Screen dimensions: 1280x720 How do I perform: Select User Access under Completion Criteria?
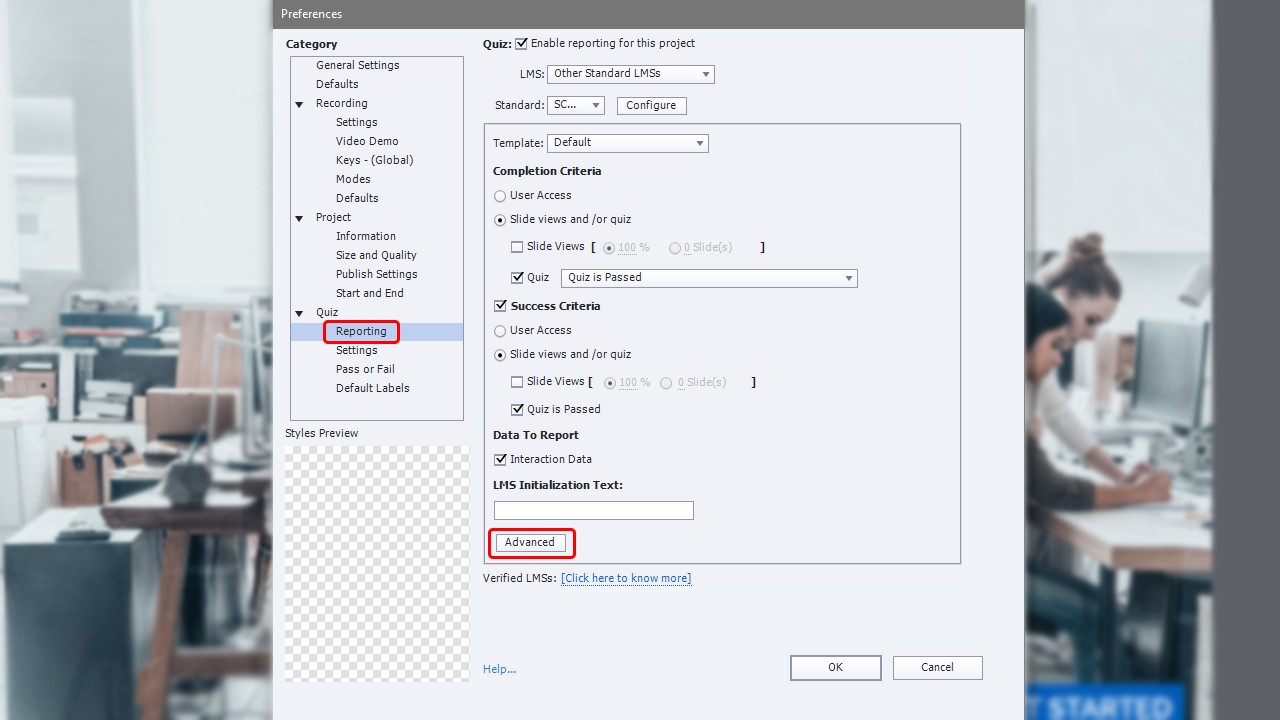click(x=500, y=196)
